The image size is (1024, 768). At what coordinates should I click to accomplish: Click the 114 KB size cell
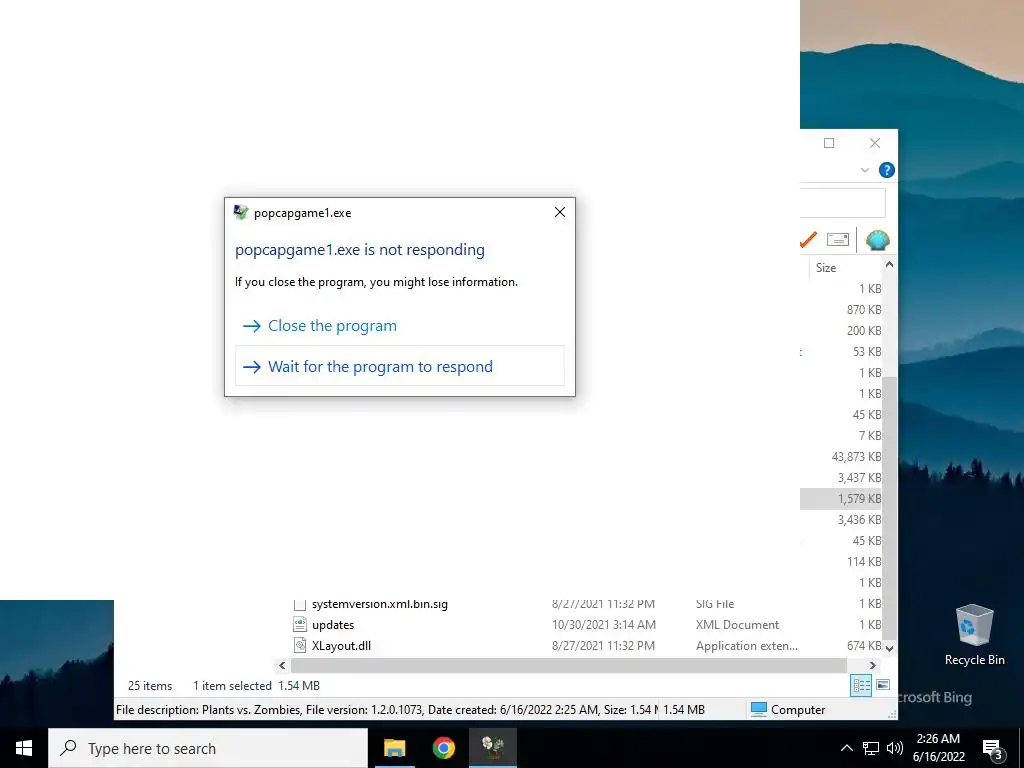tap(864, 562)
